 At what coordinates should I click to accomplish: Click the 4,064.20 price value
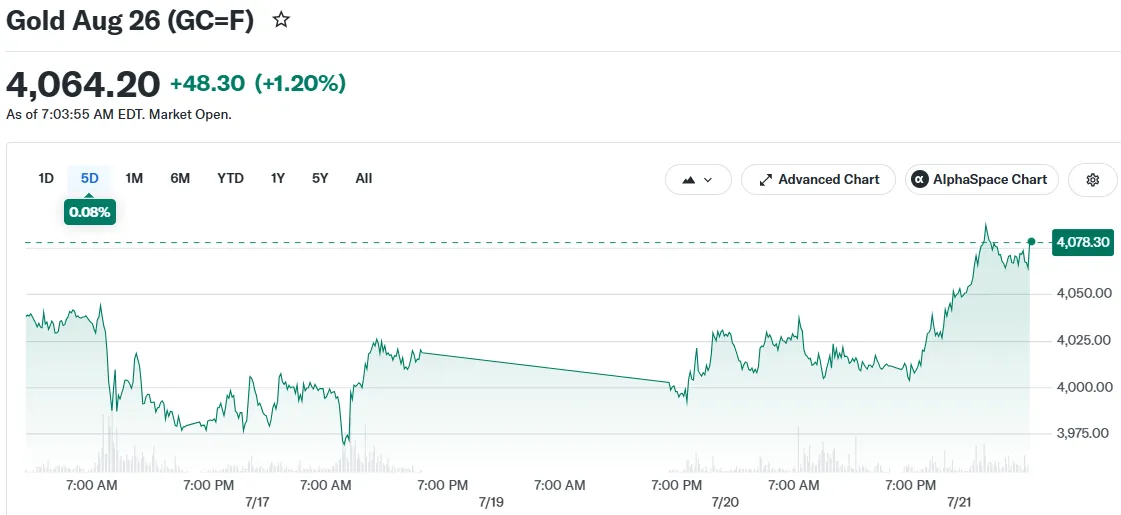pyautogui.click(x=83, y=84)
